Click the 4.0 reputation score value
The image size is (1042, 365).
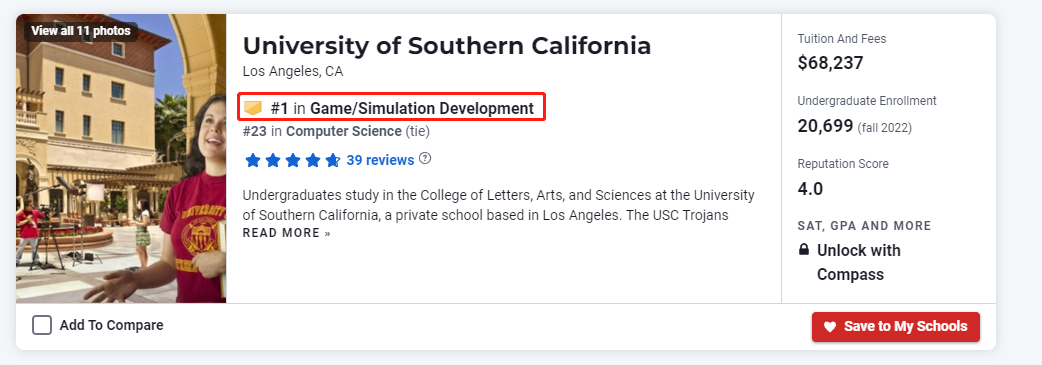[810, 189]
